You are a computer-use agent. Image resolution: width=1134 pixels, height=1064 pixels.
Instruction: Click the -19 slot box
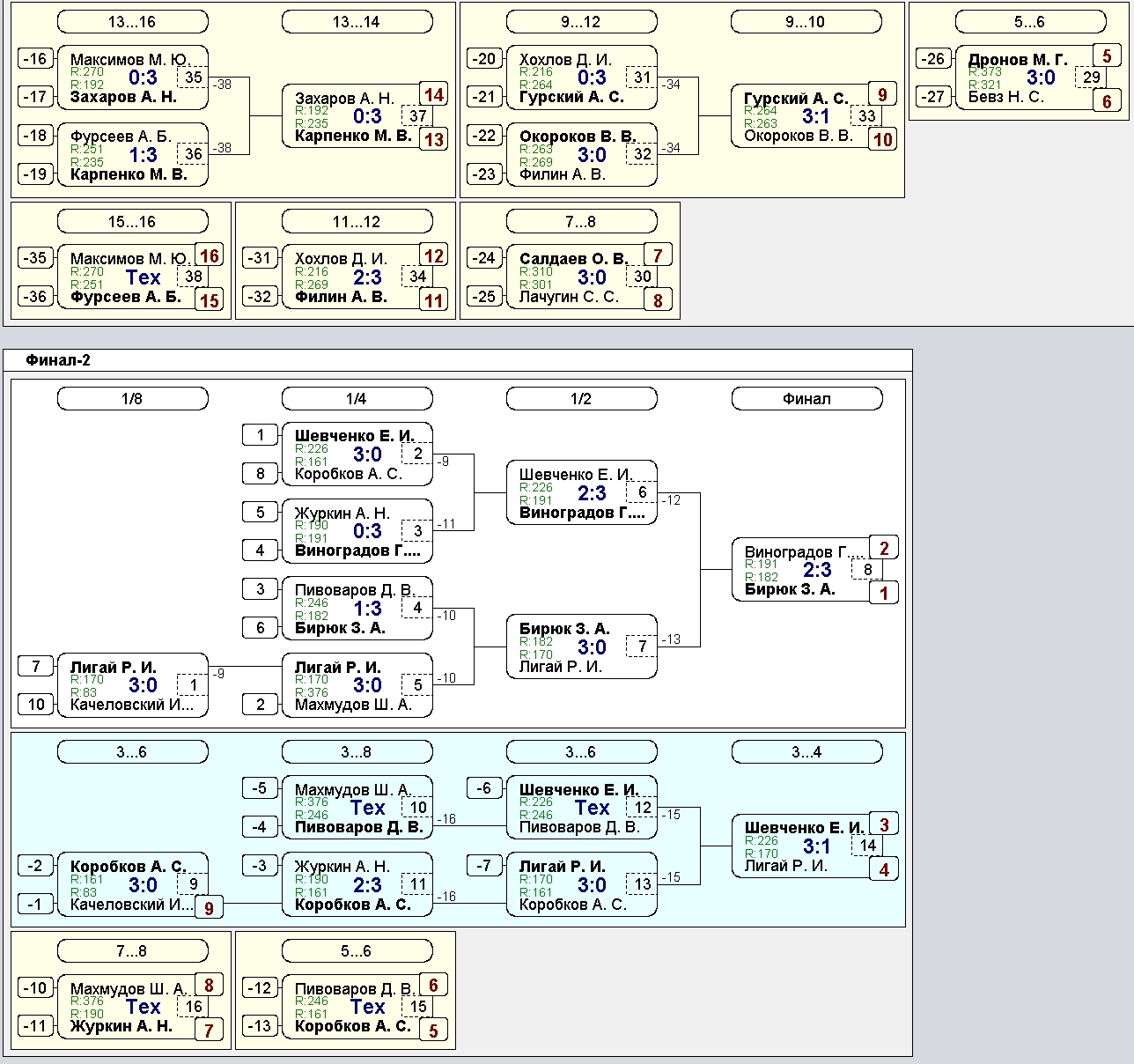[35, 174]
